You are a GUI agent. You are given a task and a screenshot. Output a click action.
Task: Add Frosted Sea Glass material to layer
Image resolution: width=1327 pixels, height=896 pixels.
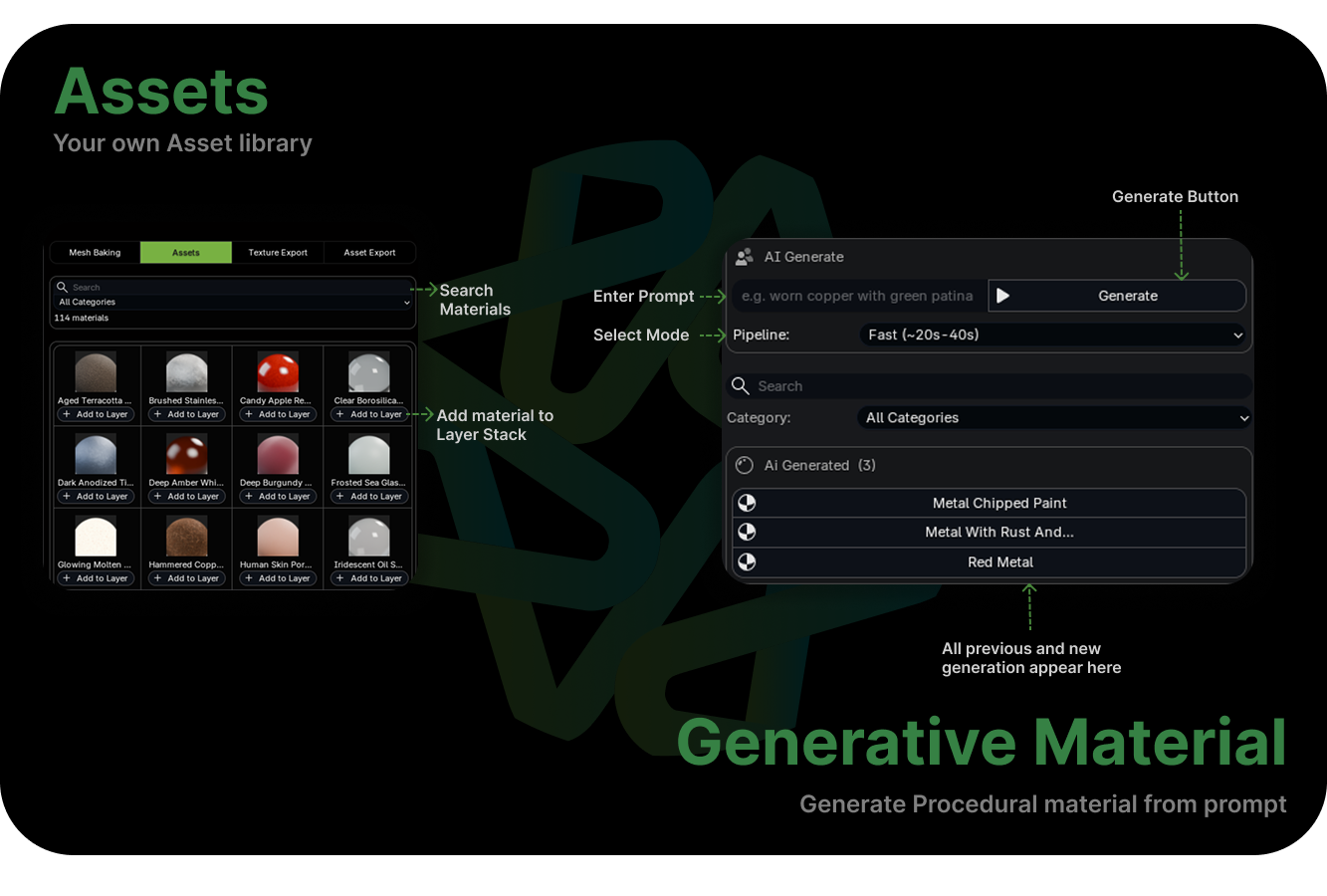pyautogui.click(x=369, y=496)
